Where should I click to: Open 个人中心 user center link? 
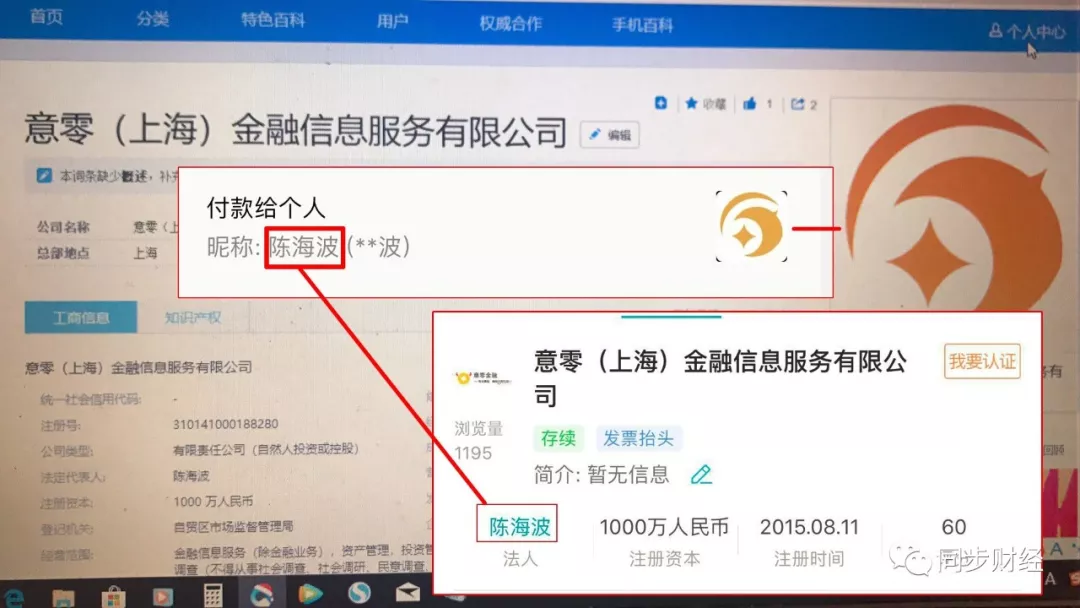coord(1028,32)
